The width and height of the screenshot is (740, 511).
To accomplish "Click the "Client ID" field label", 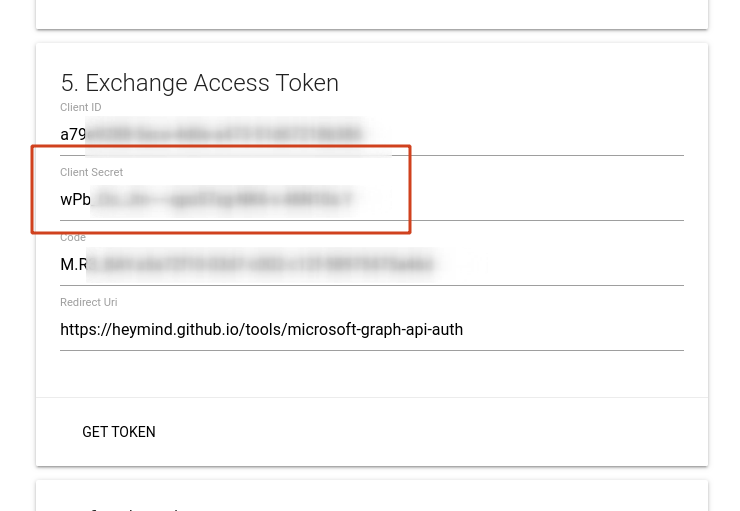I will (81, 108).
